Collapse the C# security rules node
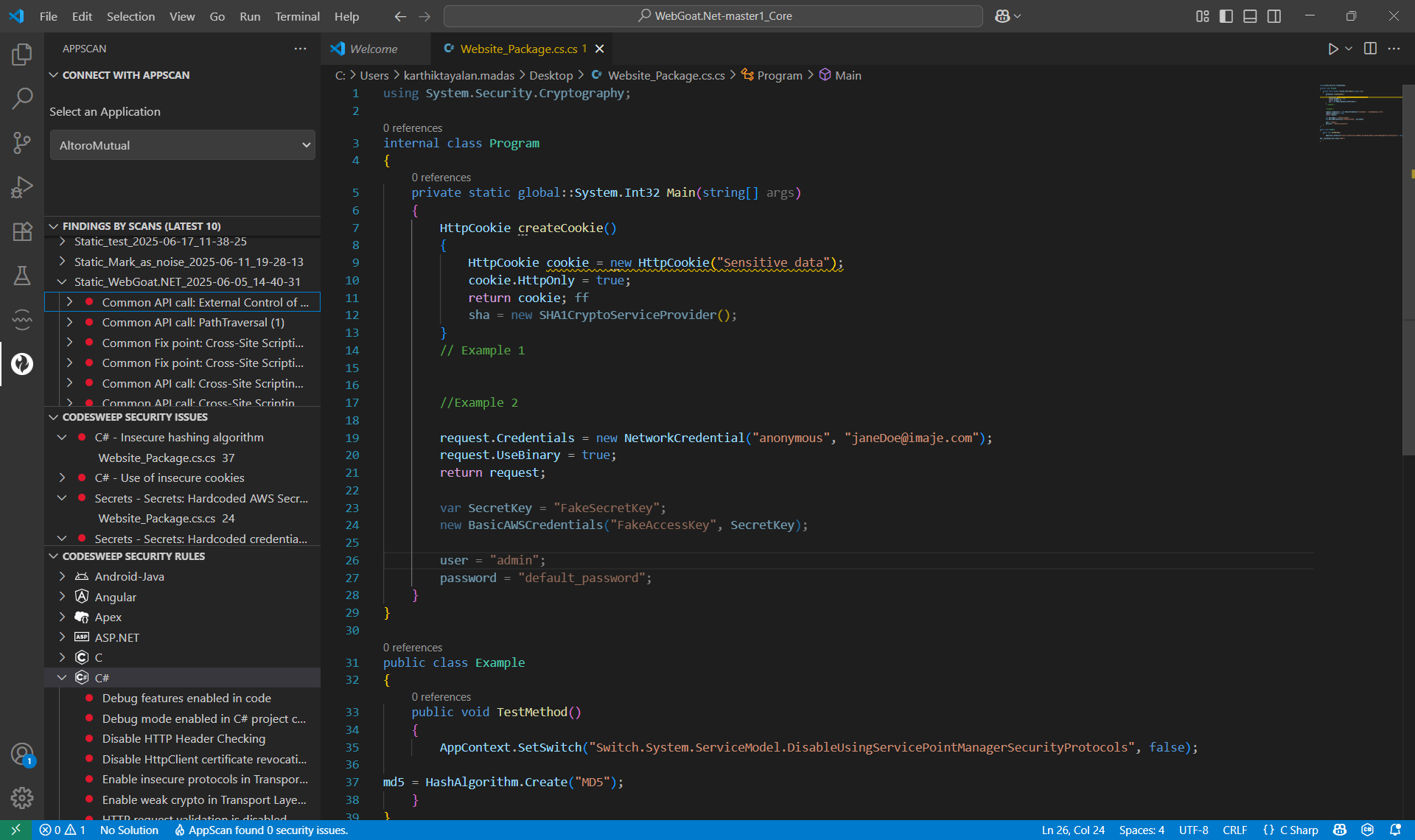The height and width of the screenshot is (840, 1415). pyautogui.click(x=63, y=678)
